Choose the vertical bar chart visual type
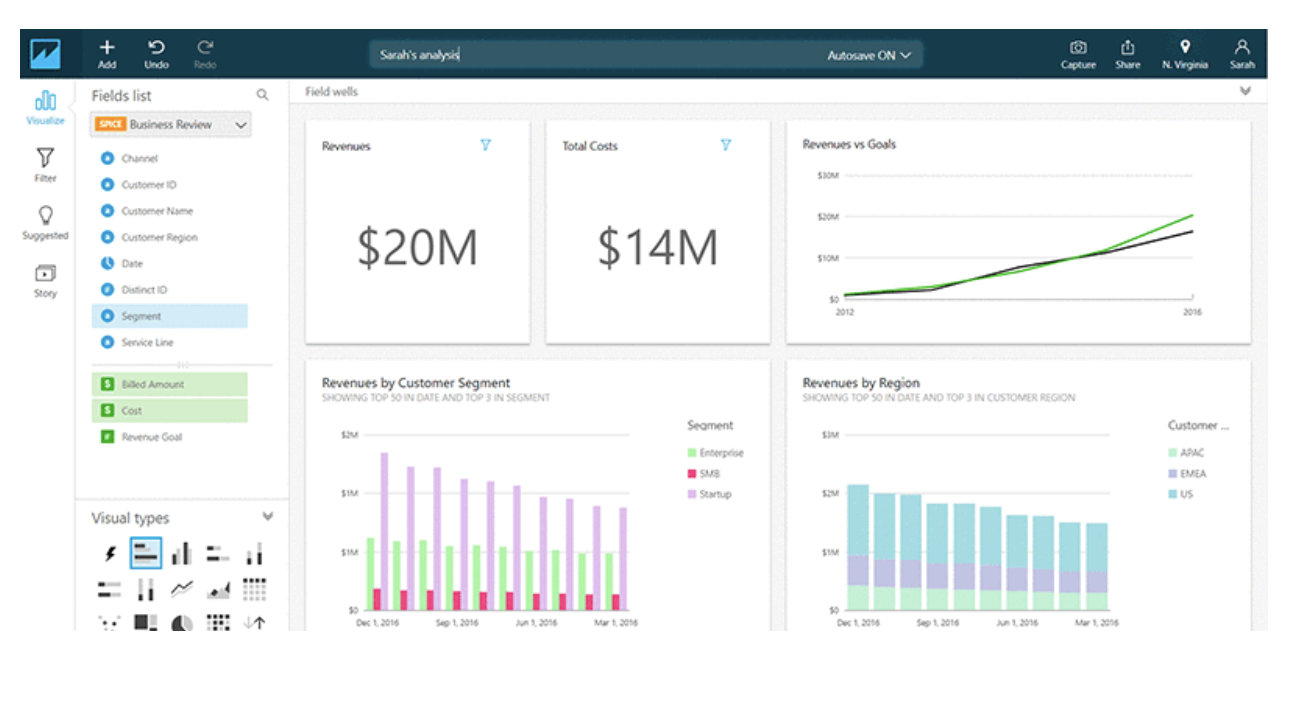This screenshot has width=1300, height=708. (181, 552)
